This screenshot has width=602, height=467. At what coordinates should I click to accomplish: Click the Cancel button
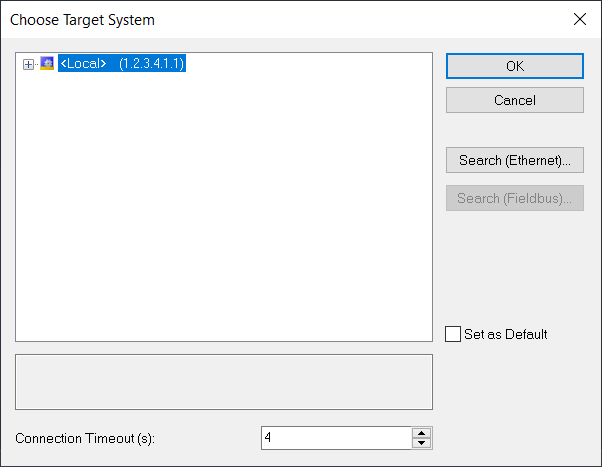click(x=514, y=100)
